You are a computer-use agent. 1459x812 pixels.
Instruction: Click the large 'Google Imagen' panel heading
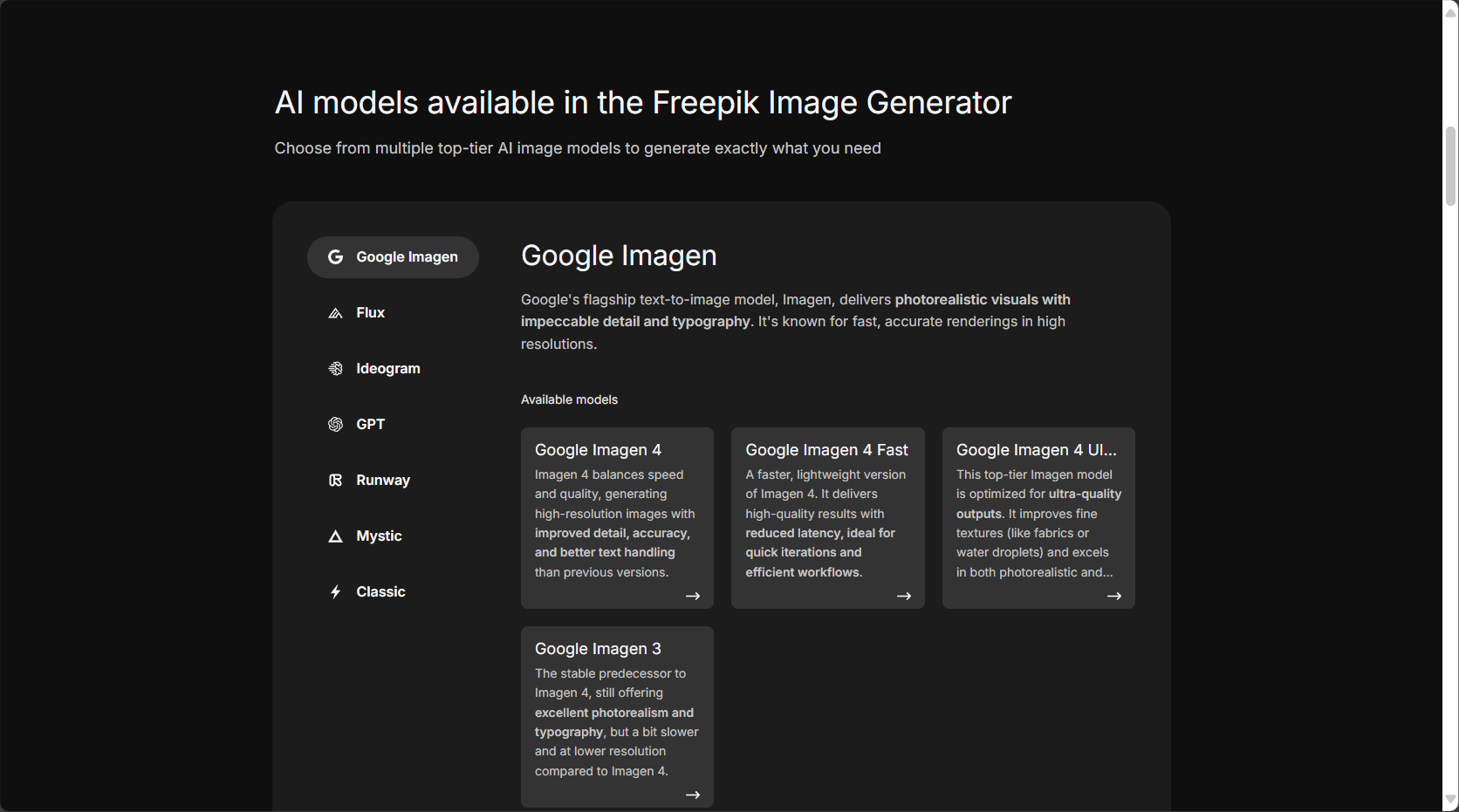pos(619,256)
